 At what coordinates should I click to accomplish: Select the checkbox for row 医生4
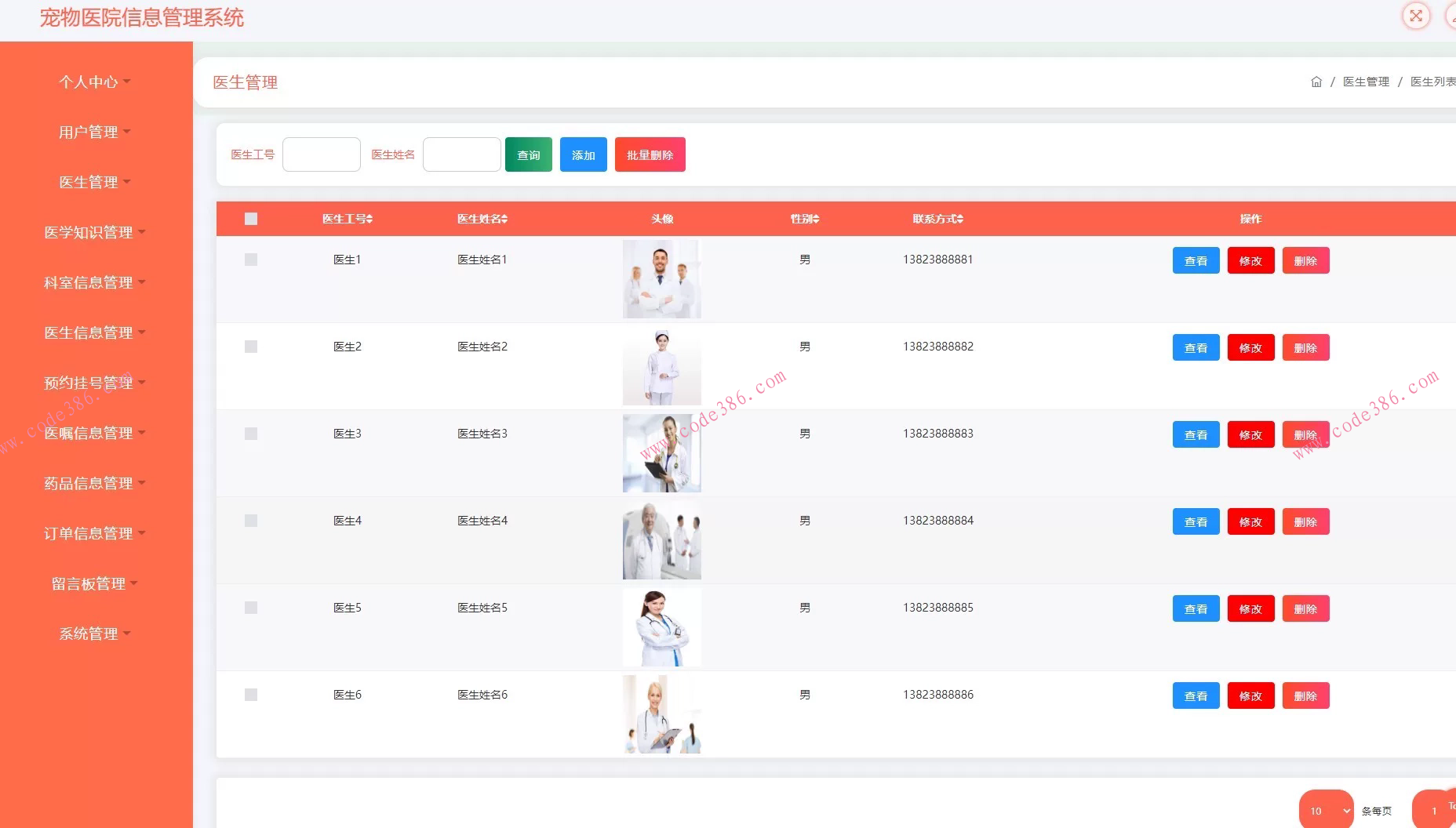click(x=251, y=521)
